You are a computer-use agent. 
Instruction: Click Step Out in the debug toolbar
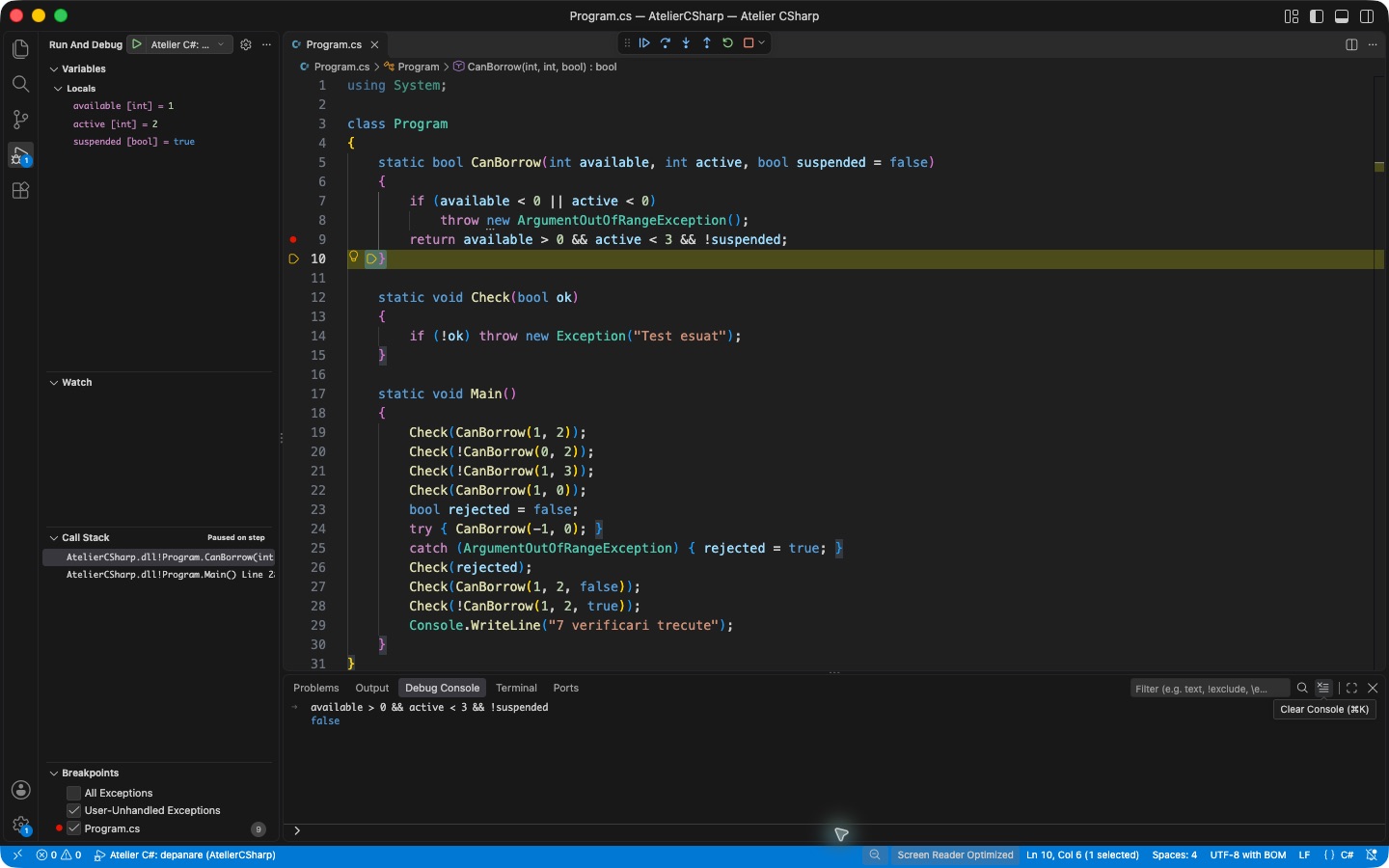click(x=707, y=43)
